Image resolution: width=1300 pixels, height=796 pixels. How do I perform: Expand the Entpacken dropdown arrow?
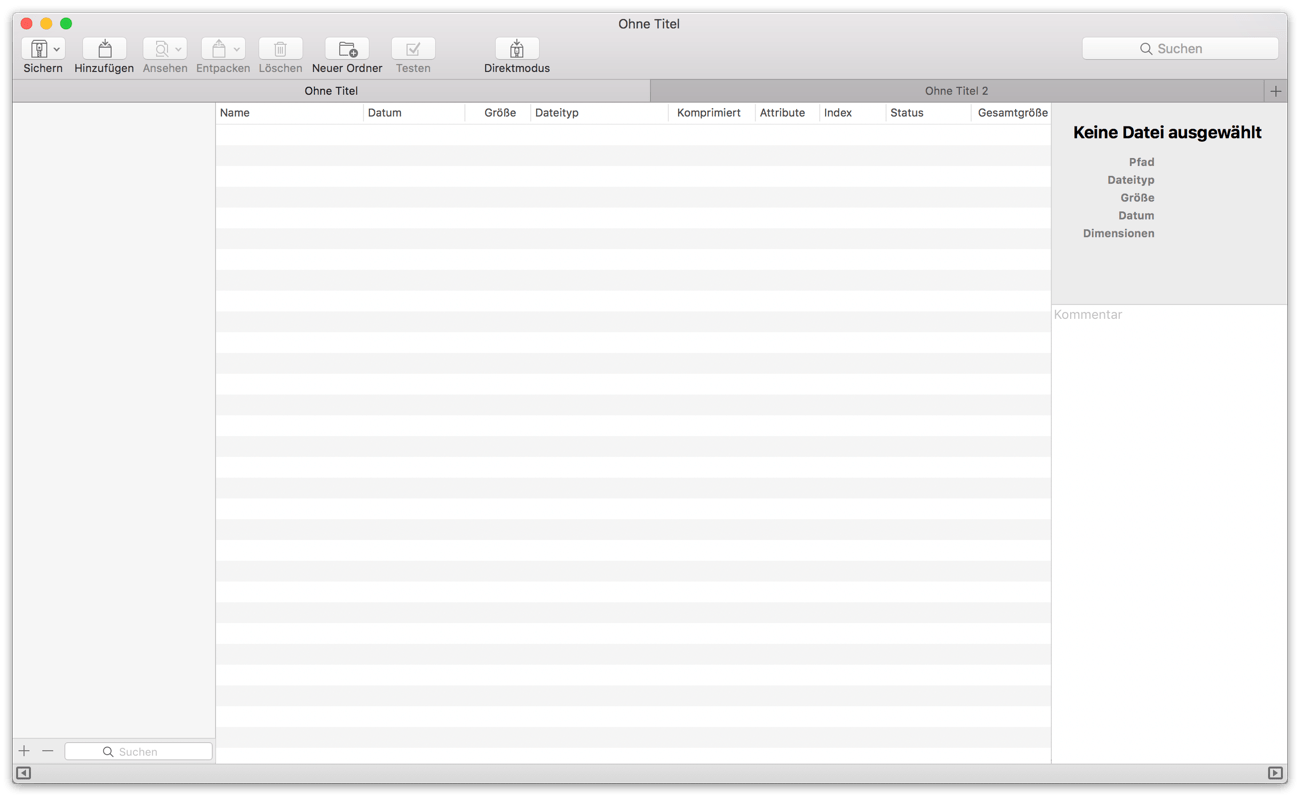point(237,49)
